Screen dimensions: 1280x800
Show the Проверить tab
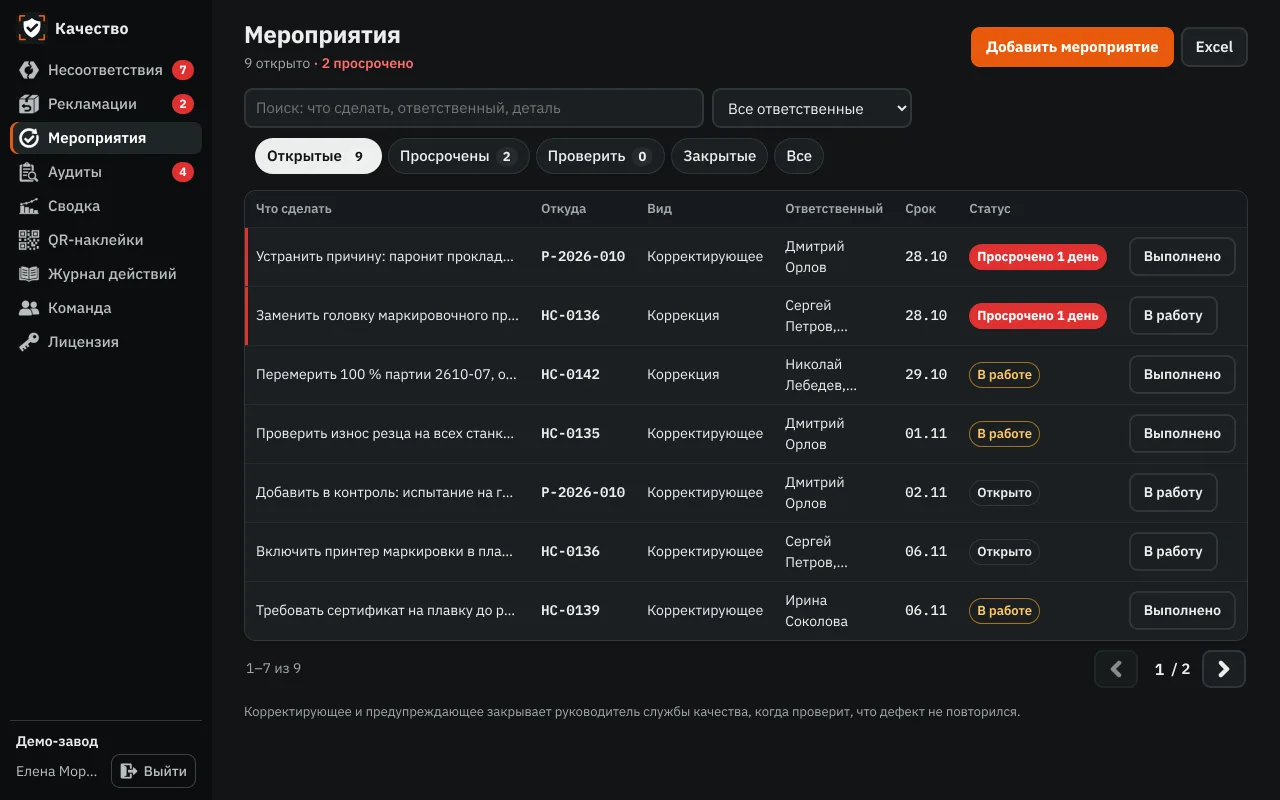[600, 156]
